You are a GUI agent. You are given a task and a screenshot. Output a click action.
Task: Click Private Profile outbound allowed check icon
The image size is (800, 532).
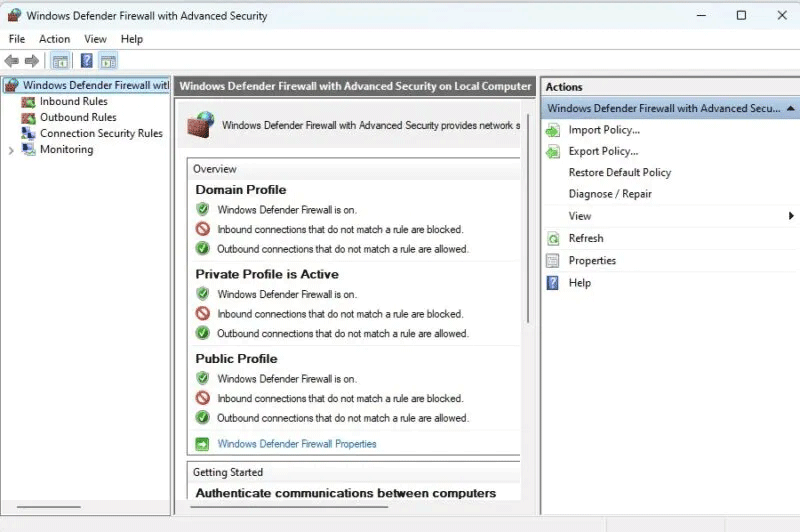pyautogui.click(x=203, y=333)
